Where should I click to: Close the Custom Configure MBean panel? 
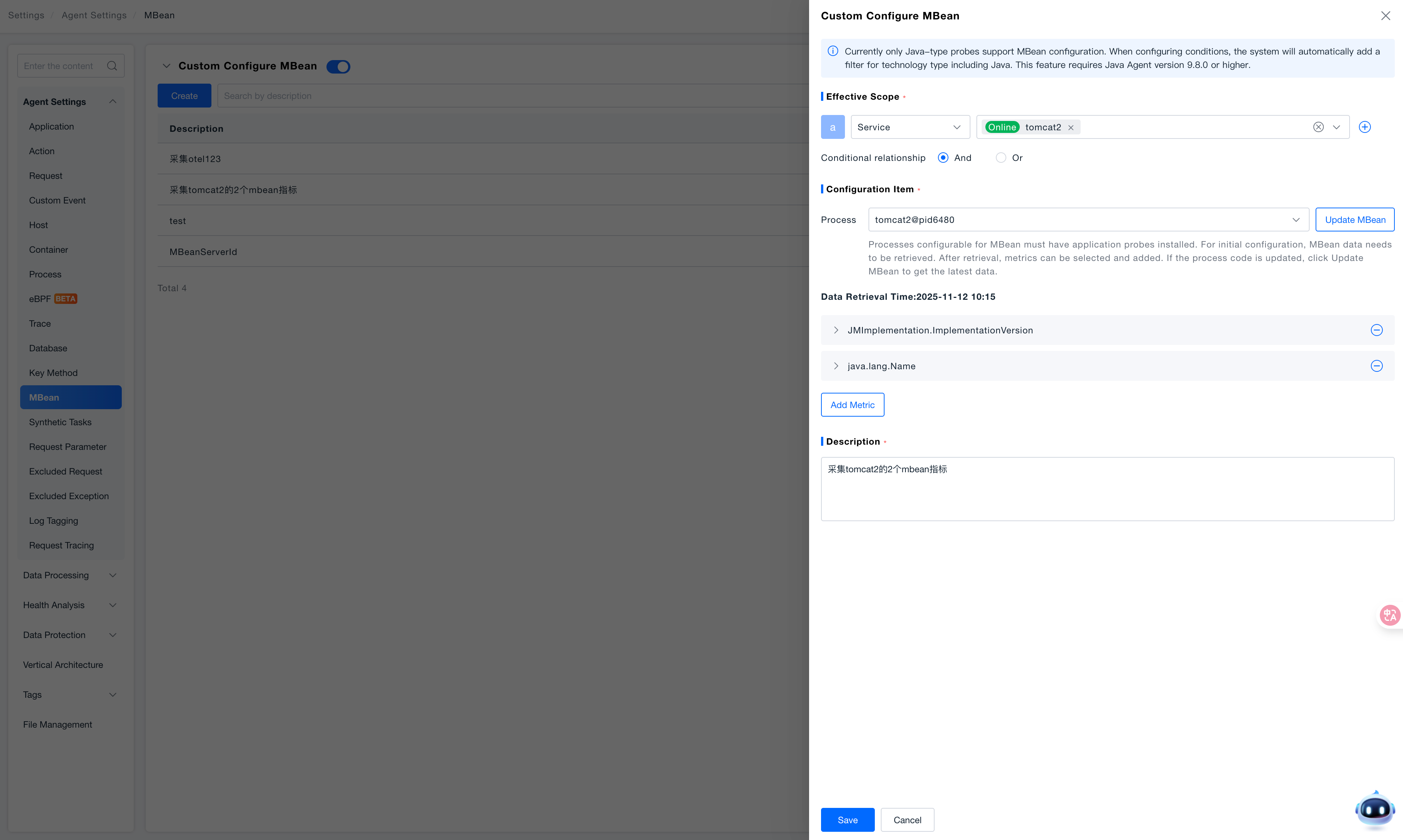(1385, 16)
